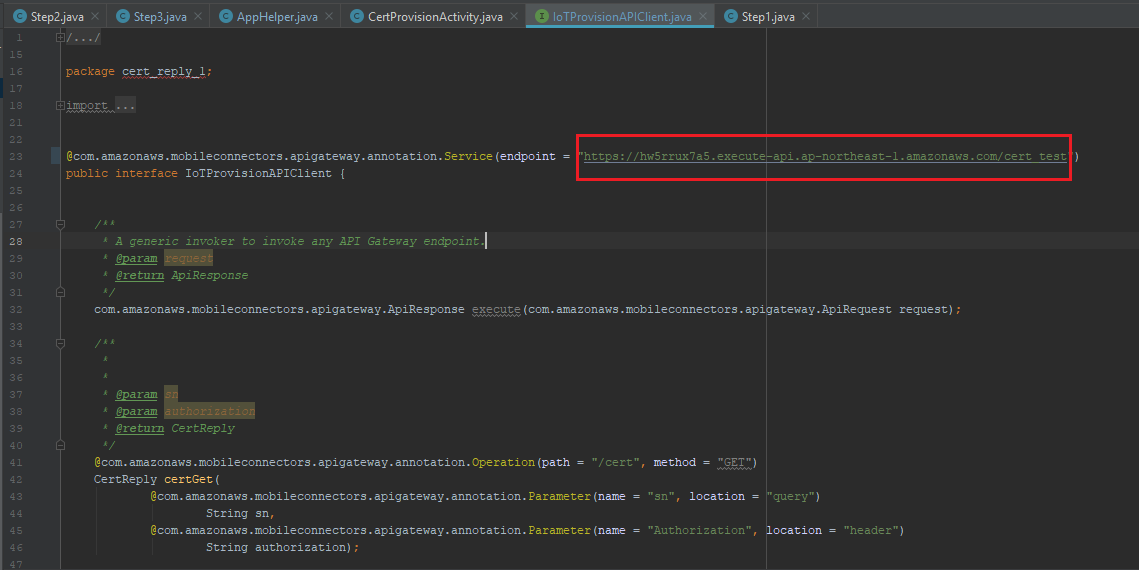The image size is (1139, 570).
Task: Click the fold end marker at line 40
Action: click(60, 445)
